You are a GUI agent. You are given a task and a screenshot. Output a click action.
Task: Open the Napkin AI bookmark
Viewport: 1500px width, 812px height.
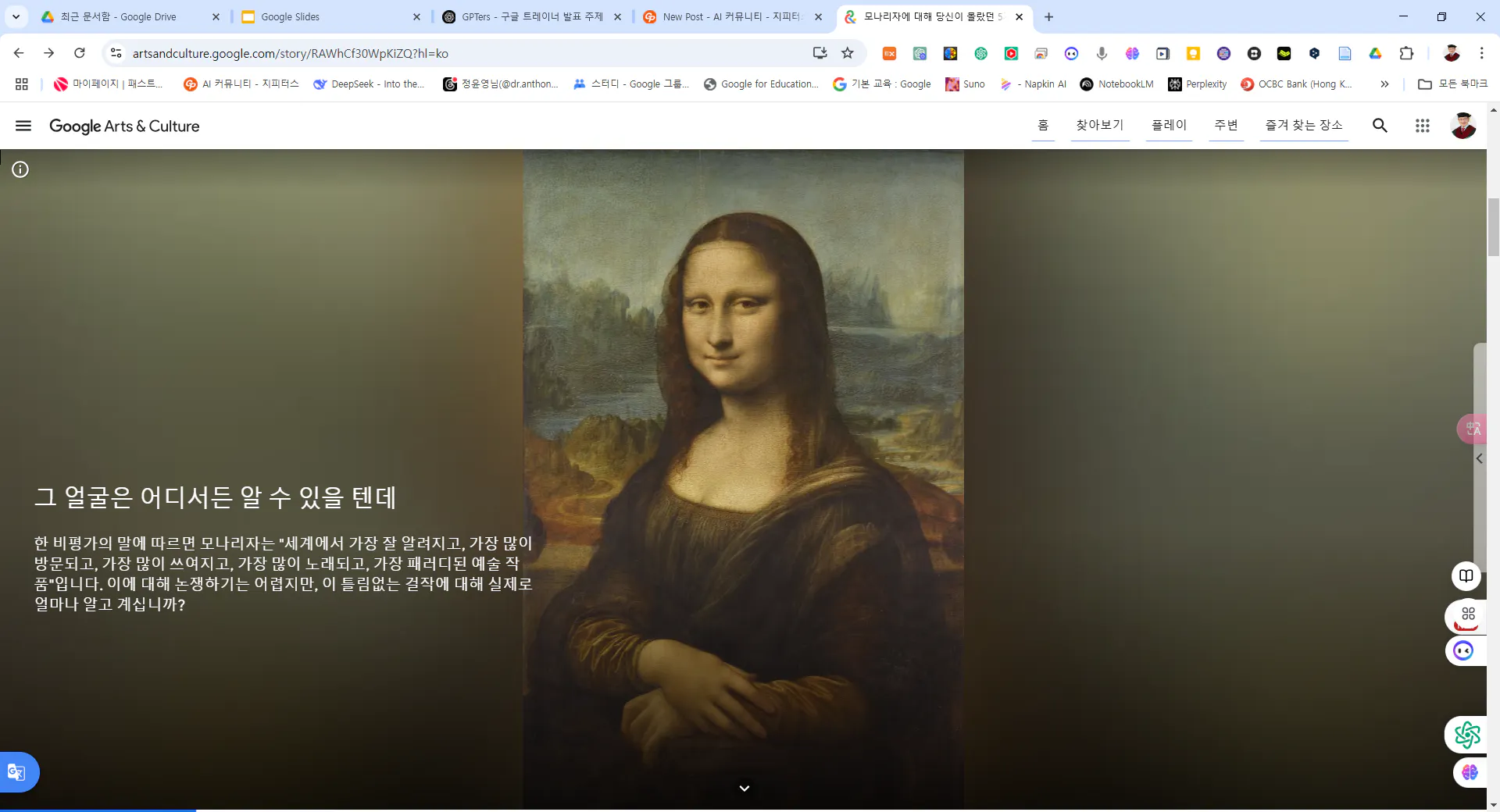[1034, 84]
